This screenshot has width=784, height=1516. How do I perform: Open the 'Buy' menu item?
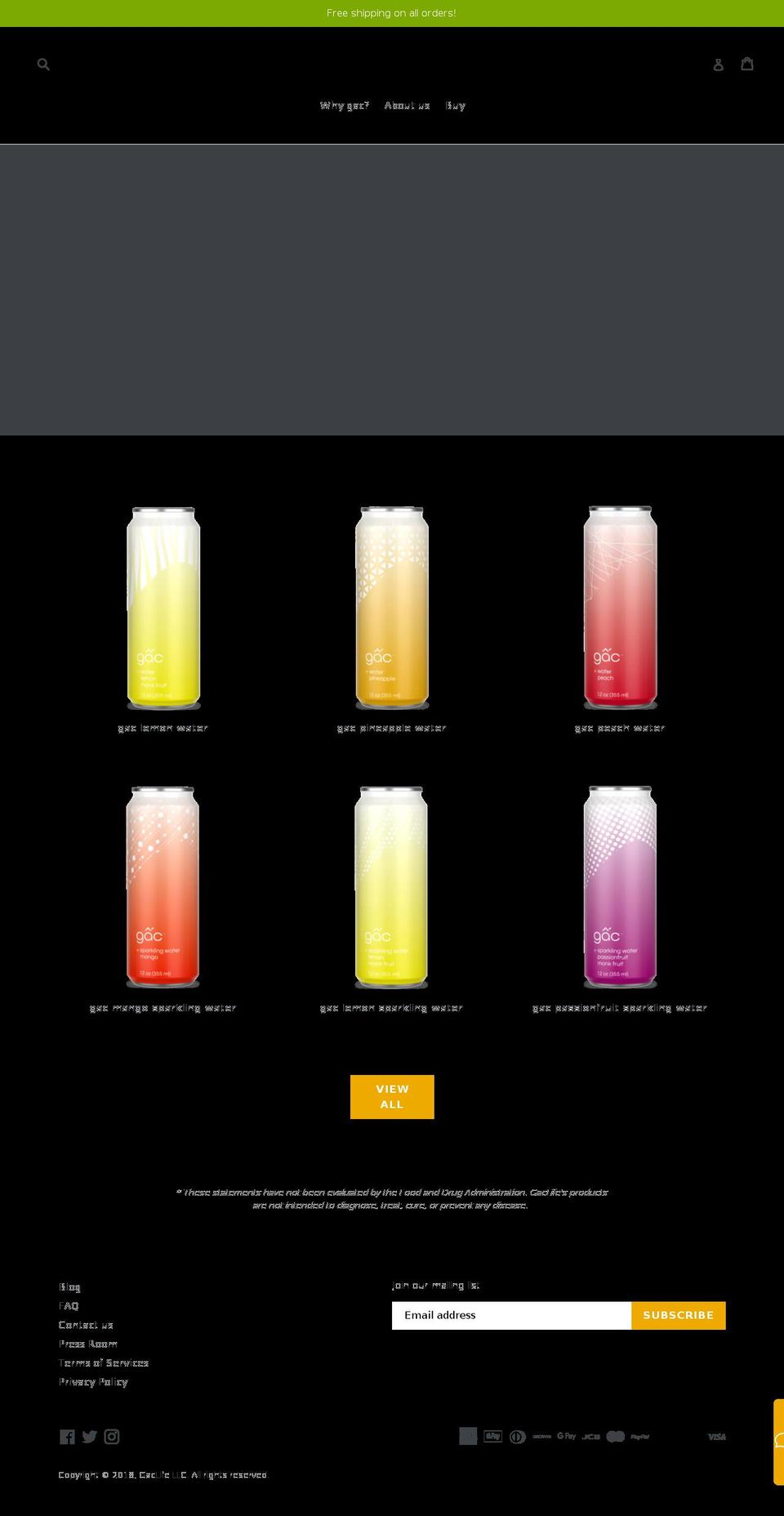(x=456, y=105)
